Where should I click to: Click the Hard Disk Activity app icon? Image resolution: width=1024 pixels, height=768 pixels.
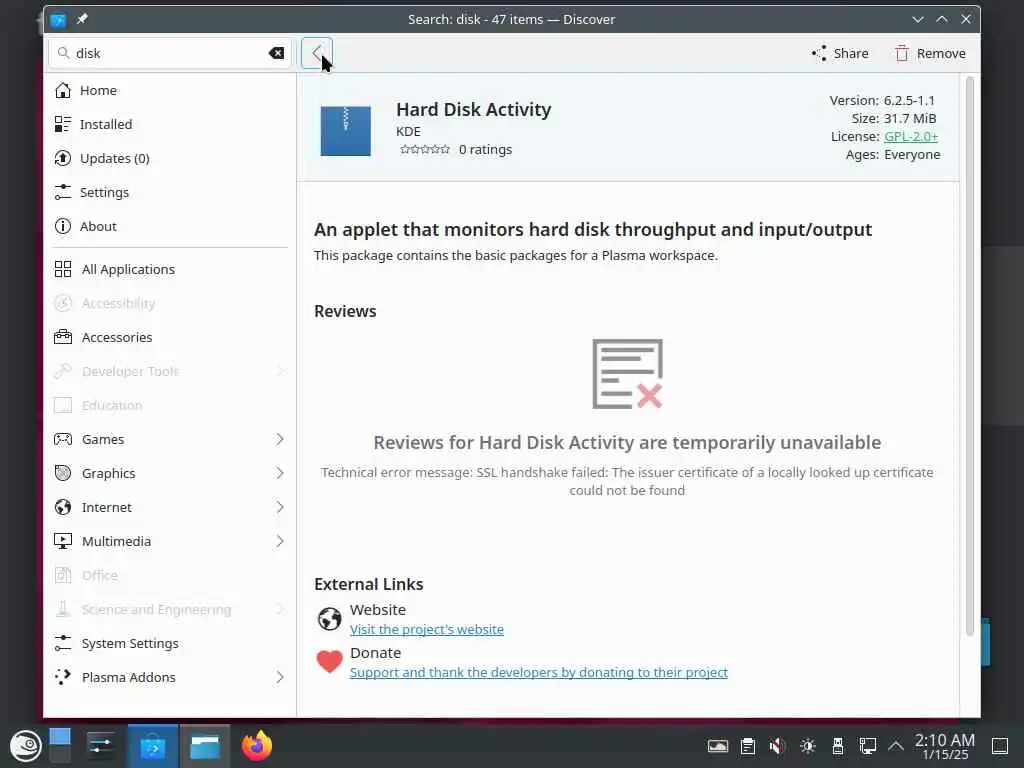click(345, 131)
